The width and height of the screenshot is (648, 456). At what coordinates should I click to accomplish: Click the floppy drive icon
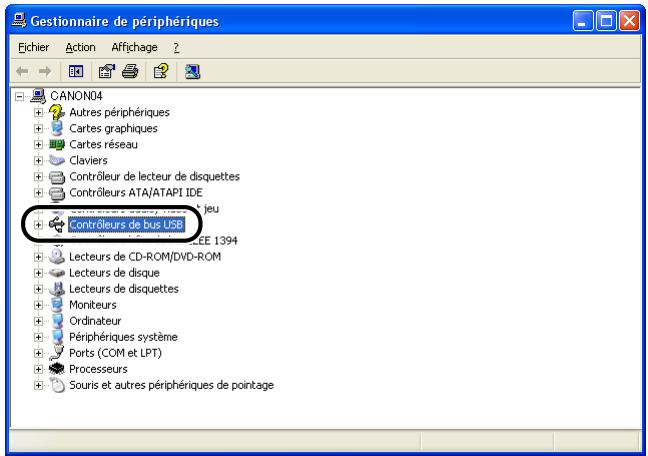click(57, 289)
